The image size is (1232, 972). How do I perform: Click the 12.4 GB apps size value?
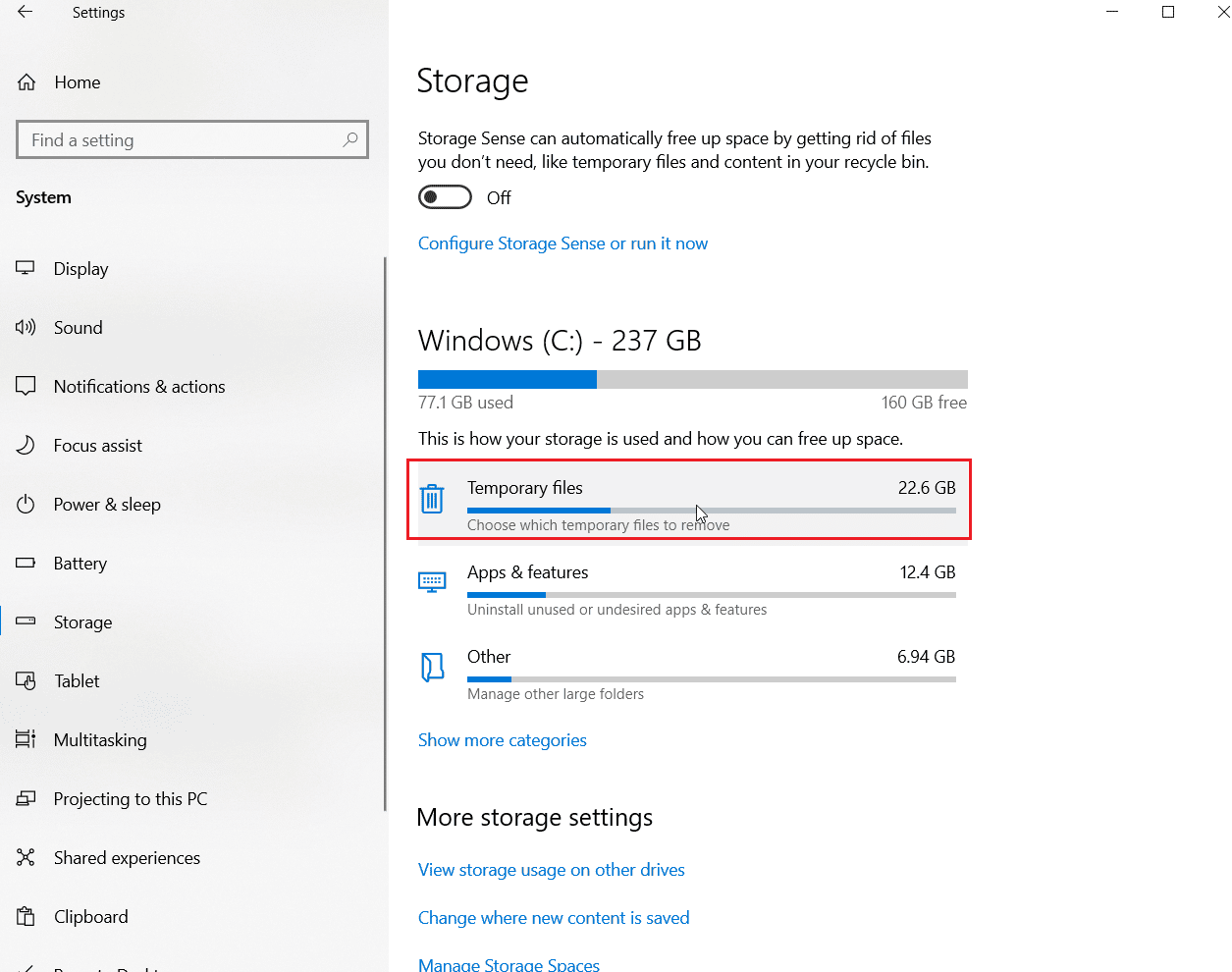point(928,572)
